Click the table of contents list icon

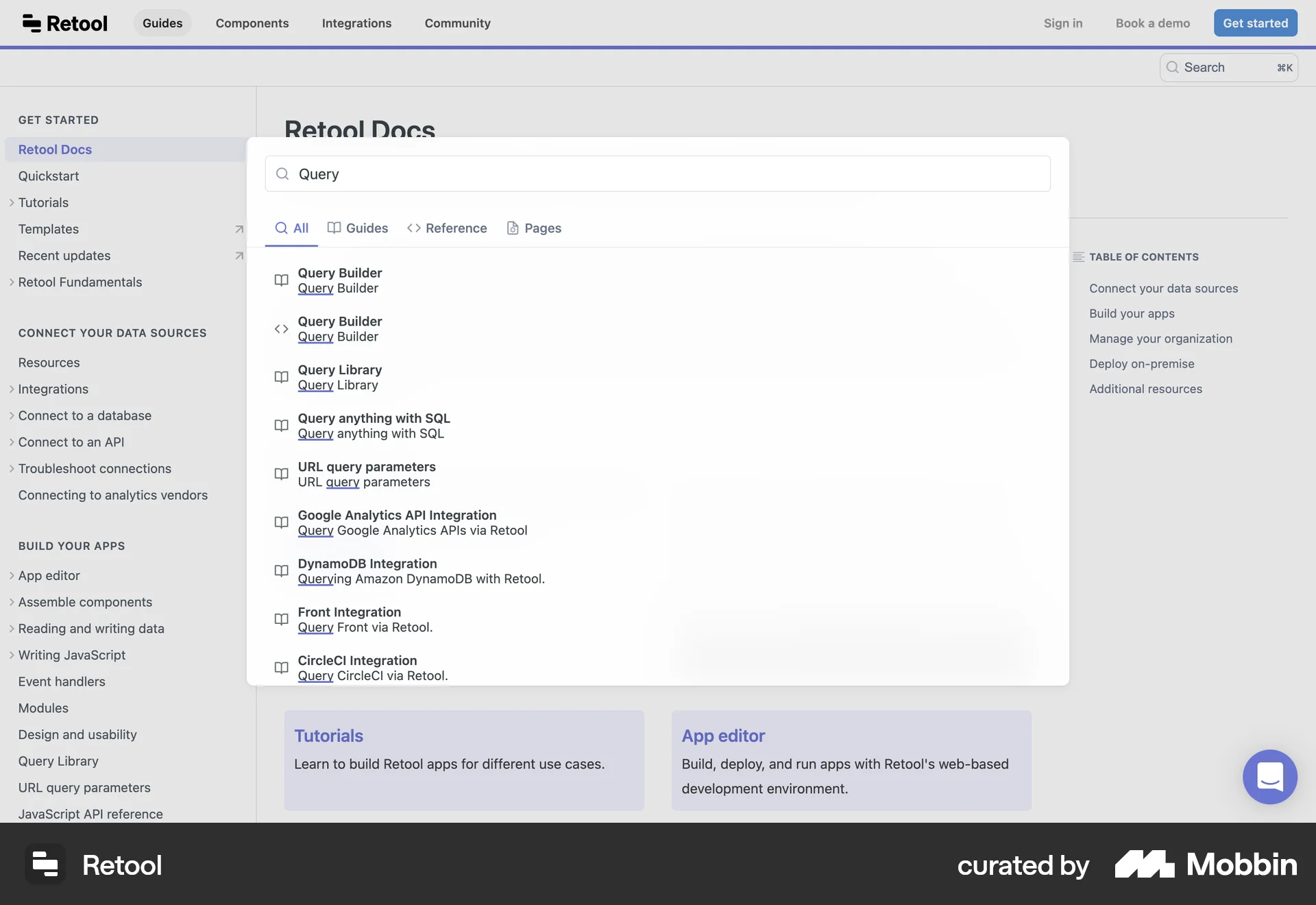[1078, 256]
